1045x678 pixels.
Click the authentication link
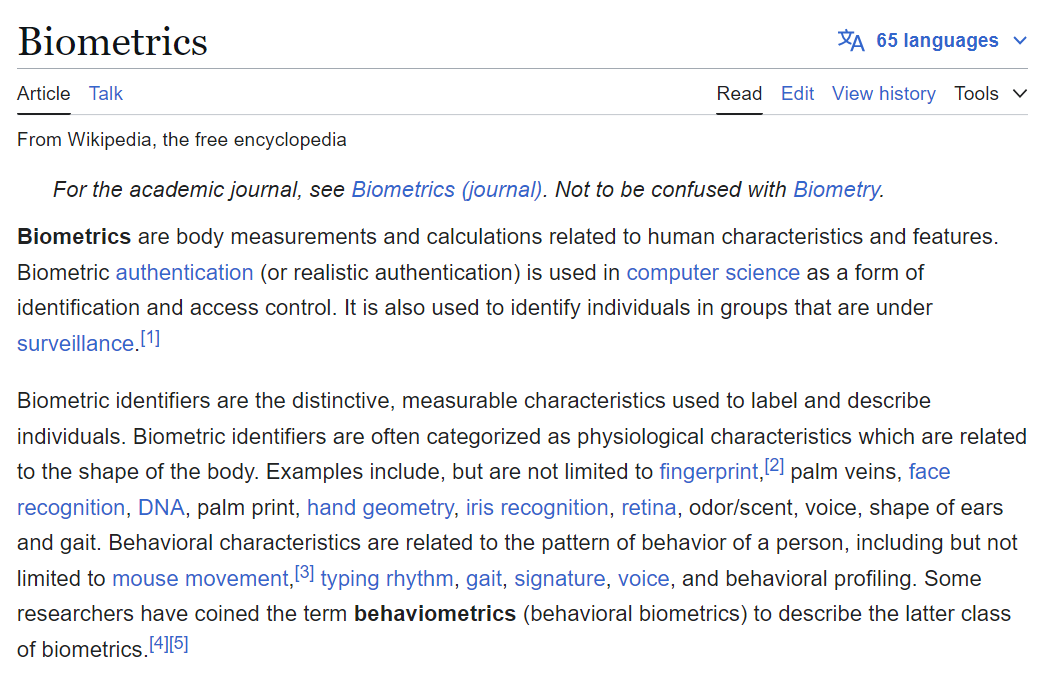point(184,273)
